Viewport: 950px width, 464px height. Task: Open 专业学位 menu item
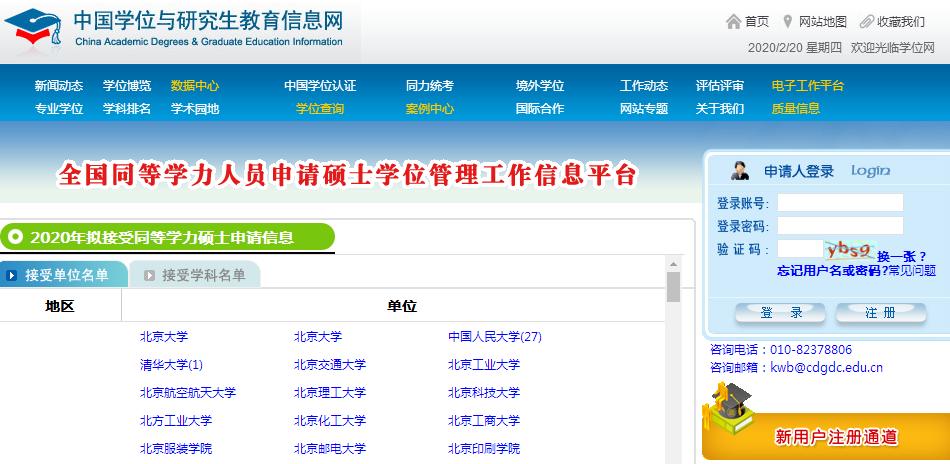click(x=59, y=109)
